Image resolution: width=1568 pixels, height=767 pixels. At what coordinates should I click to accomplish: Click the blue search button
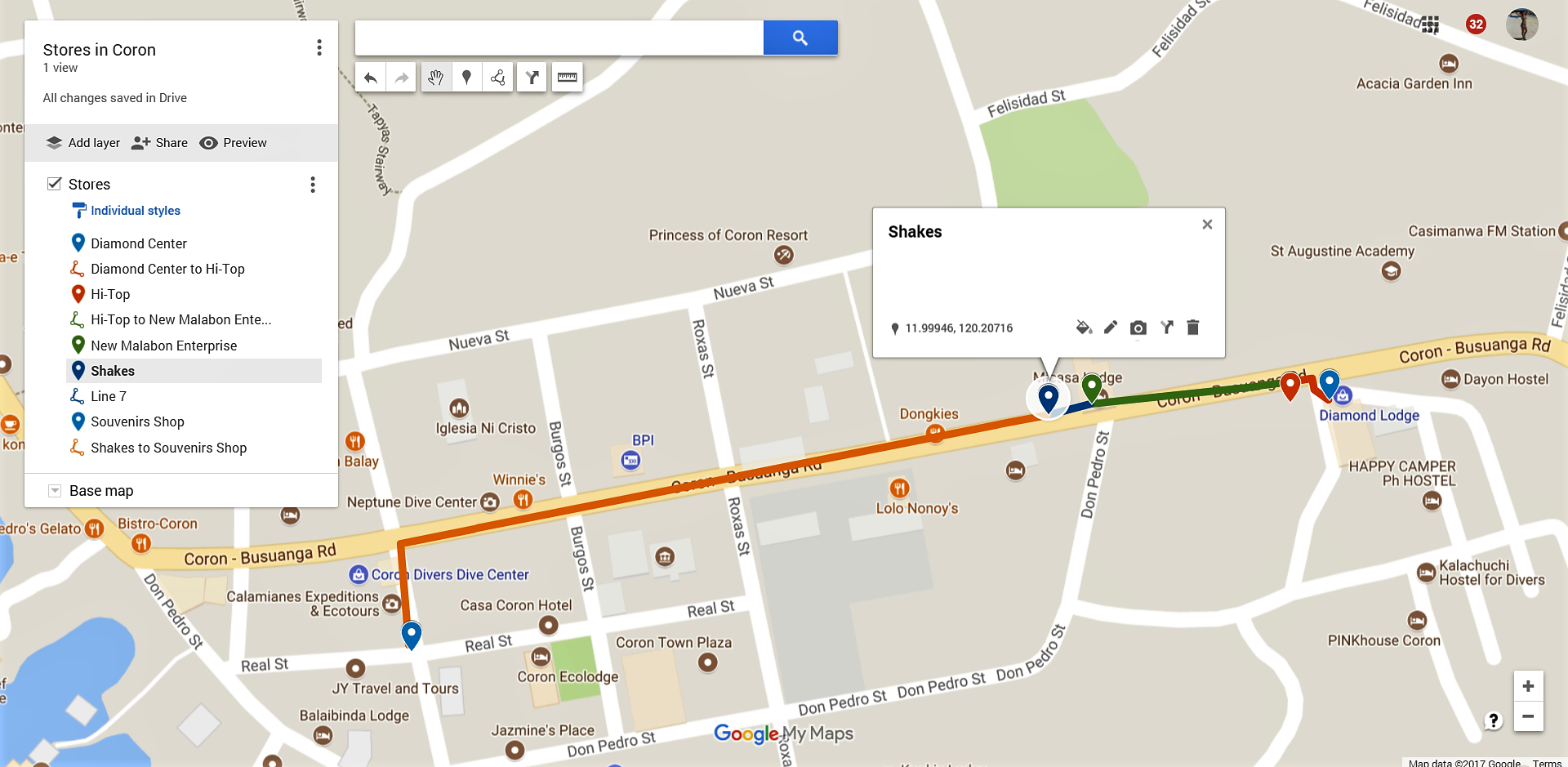pyautogui.click(x=800, y=38)
